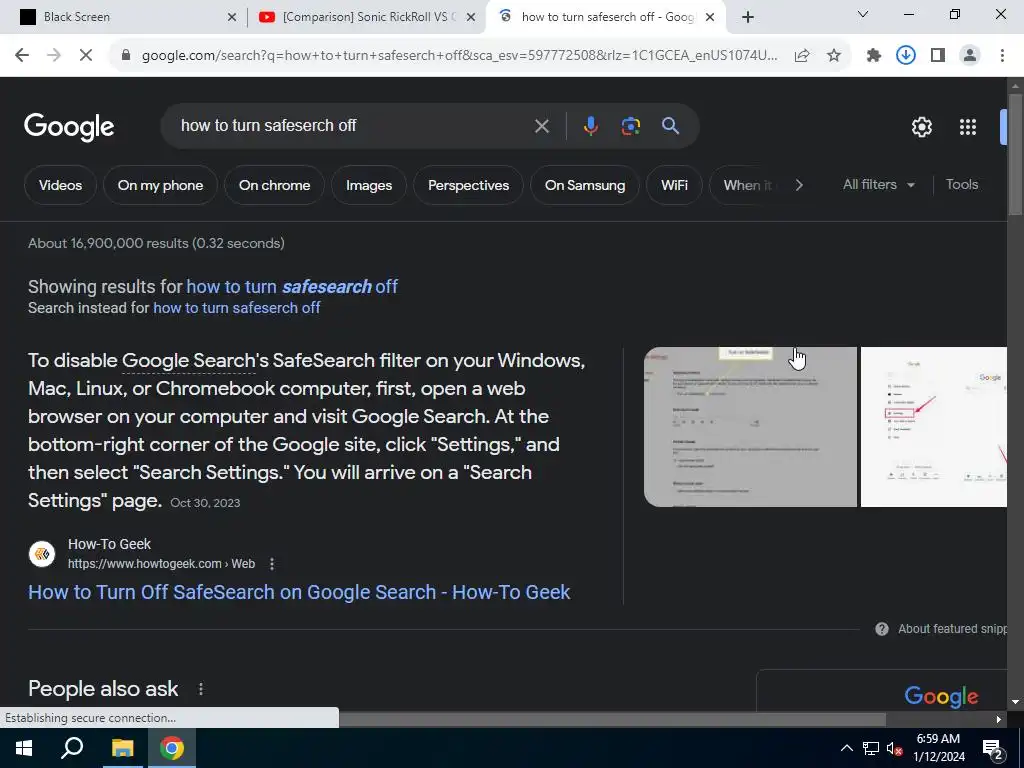Open the gray settings page thumbnail
Screen dimensions: 1024x768
(x=750, y=427)
